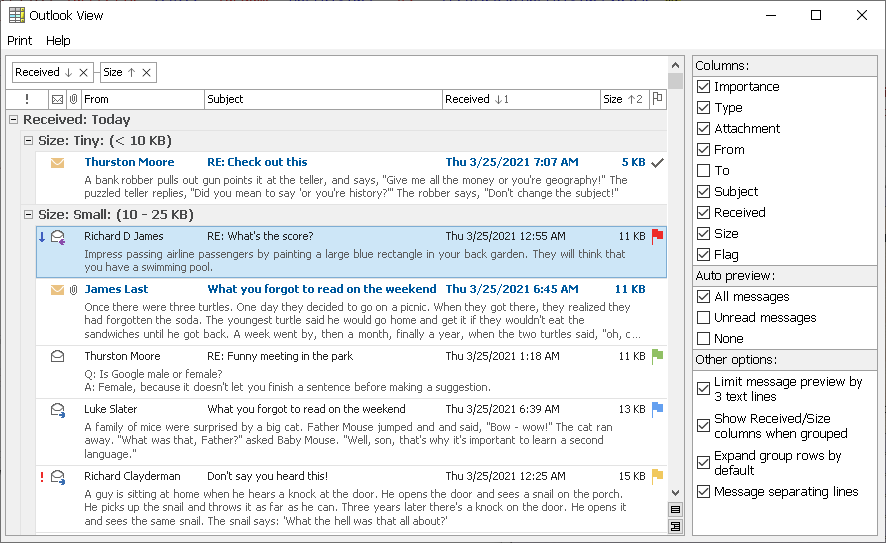886x543 pixels.
Task: Click opened envelope icon of Funny meeting message
Action: (57, 357)
